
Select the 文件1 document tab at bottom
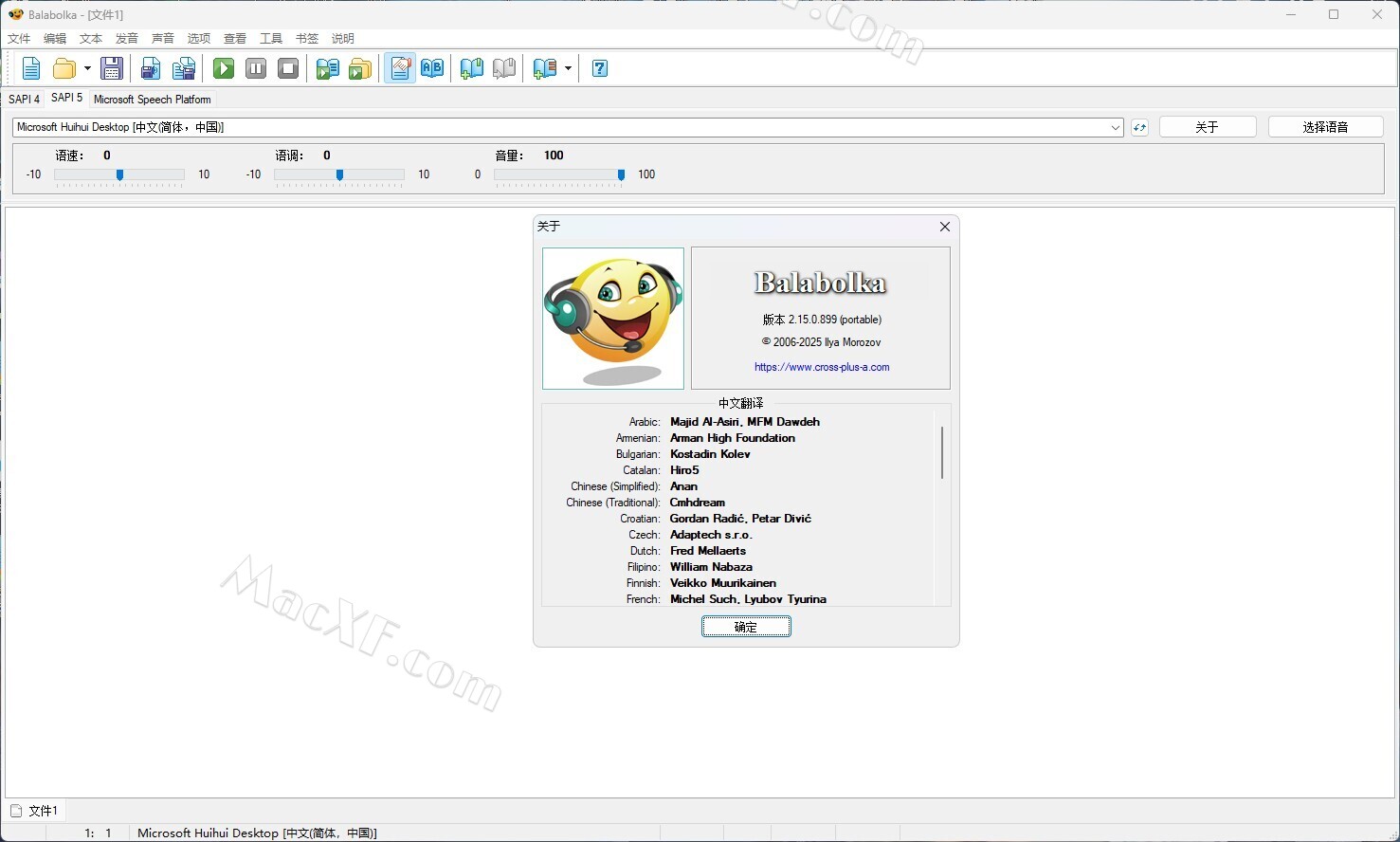tap(35, 811)
